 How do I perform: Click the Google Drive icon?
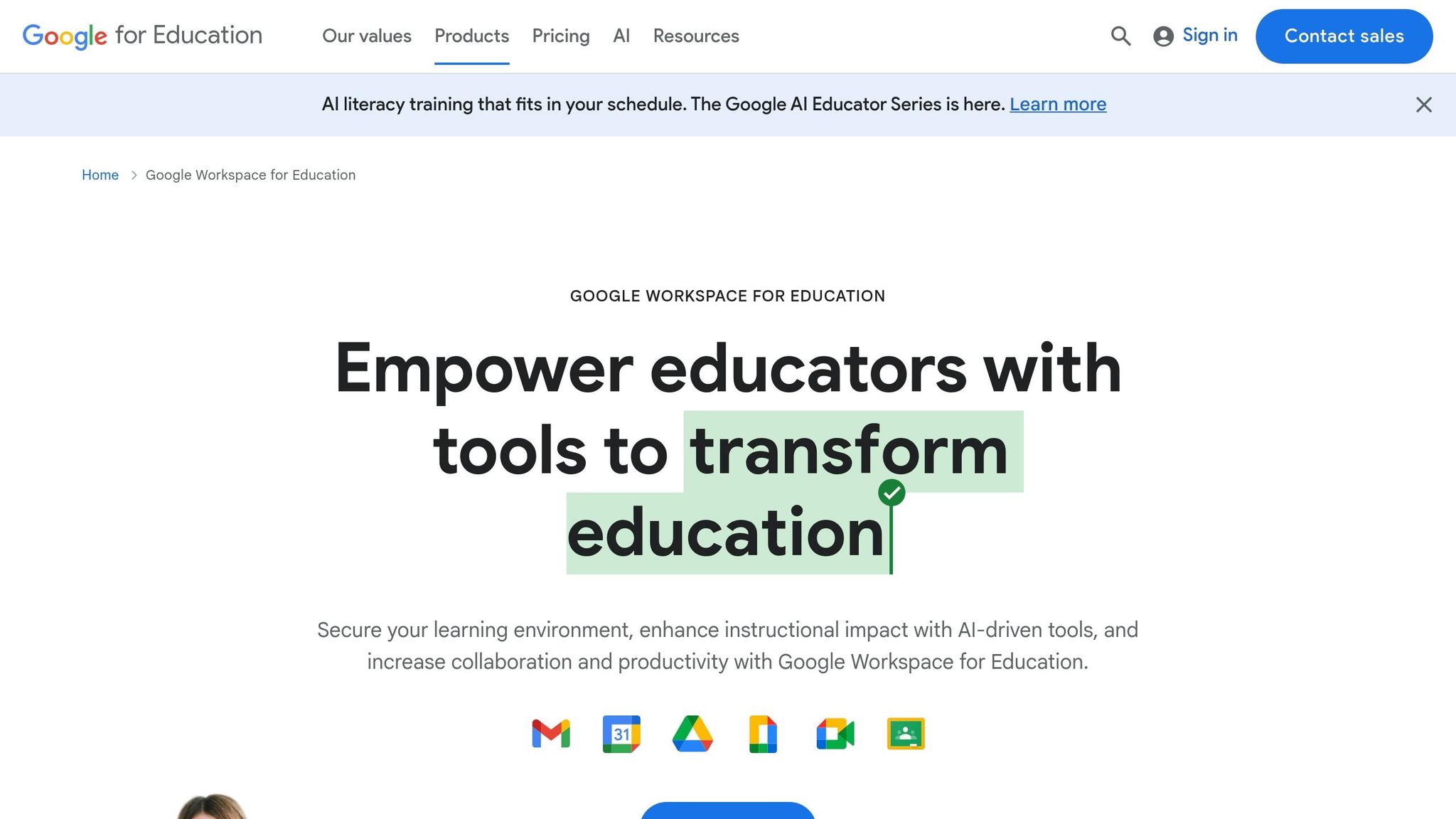coord(692,734)
